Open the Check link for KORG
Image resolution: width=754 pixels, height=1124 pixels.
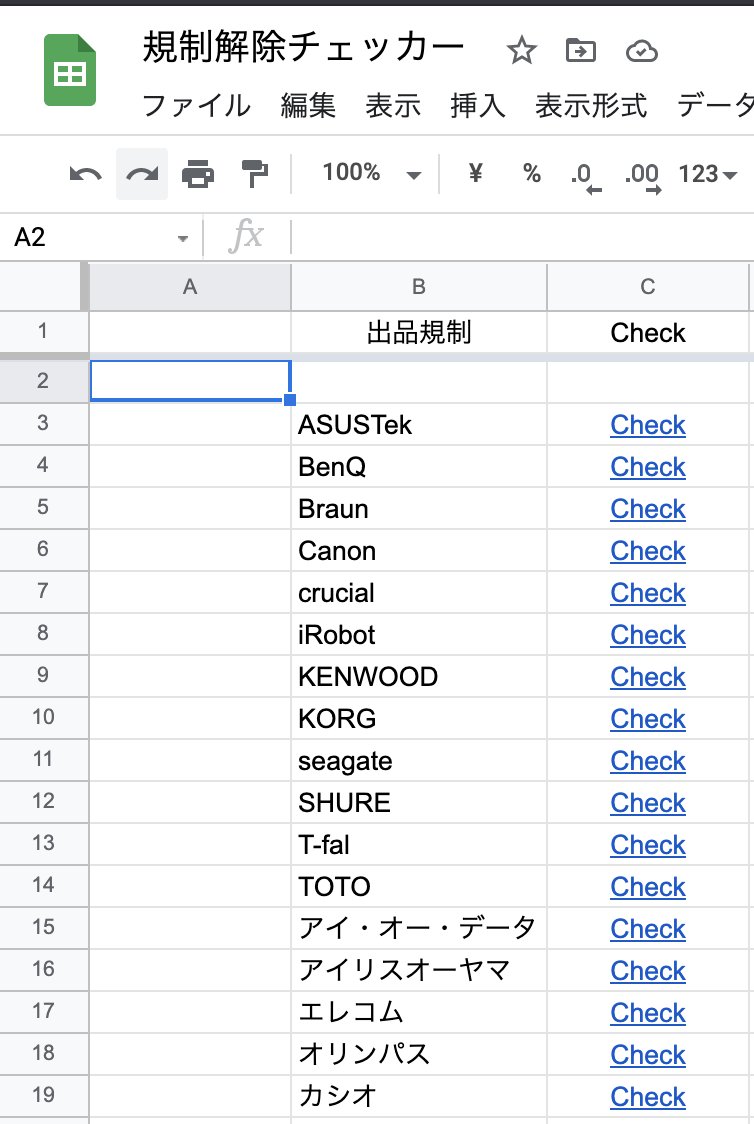648,719
